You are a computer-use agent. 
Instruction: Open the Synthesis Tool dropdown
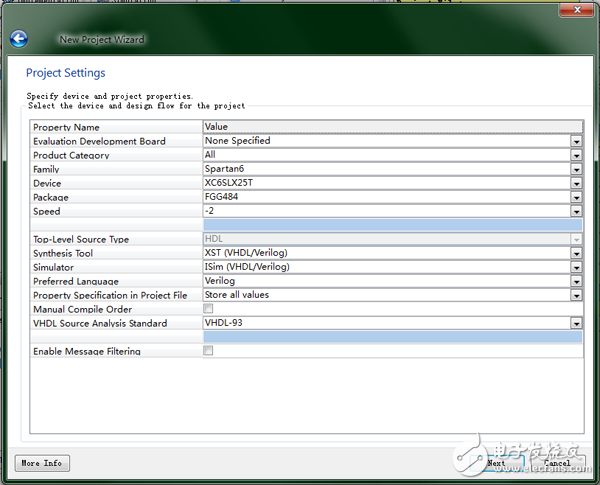[576, 253]
